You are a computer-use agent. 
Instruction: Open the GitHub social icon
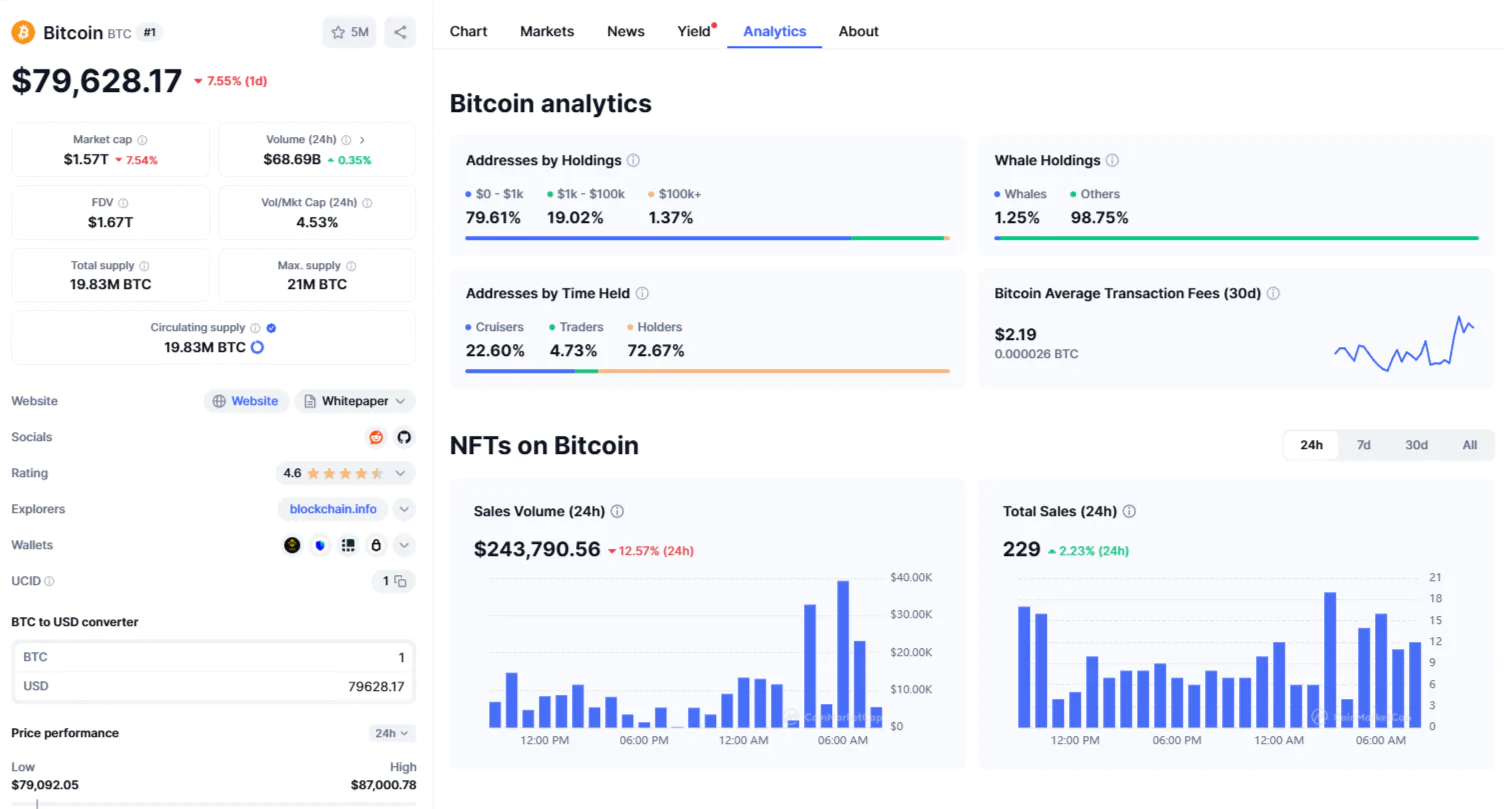(404, 437)
